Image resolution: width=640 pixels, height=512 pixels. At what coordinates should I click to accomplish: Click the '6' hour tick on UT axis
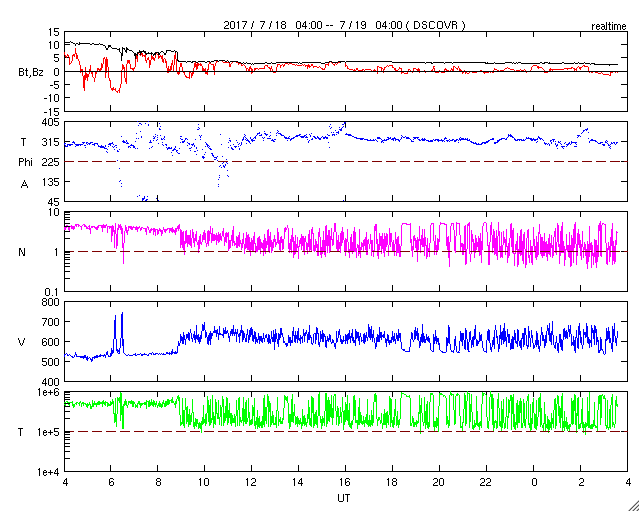point(111,482)
